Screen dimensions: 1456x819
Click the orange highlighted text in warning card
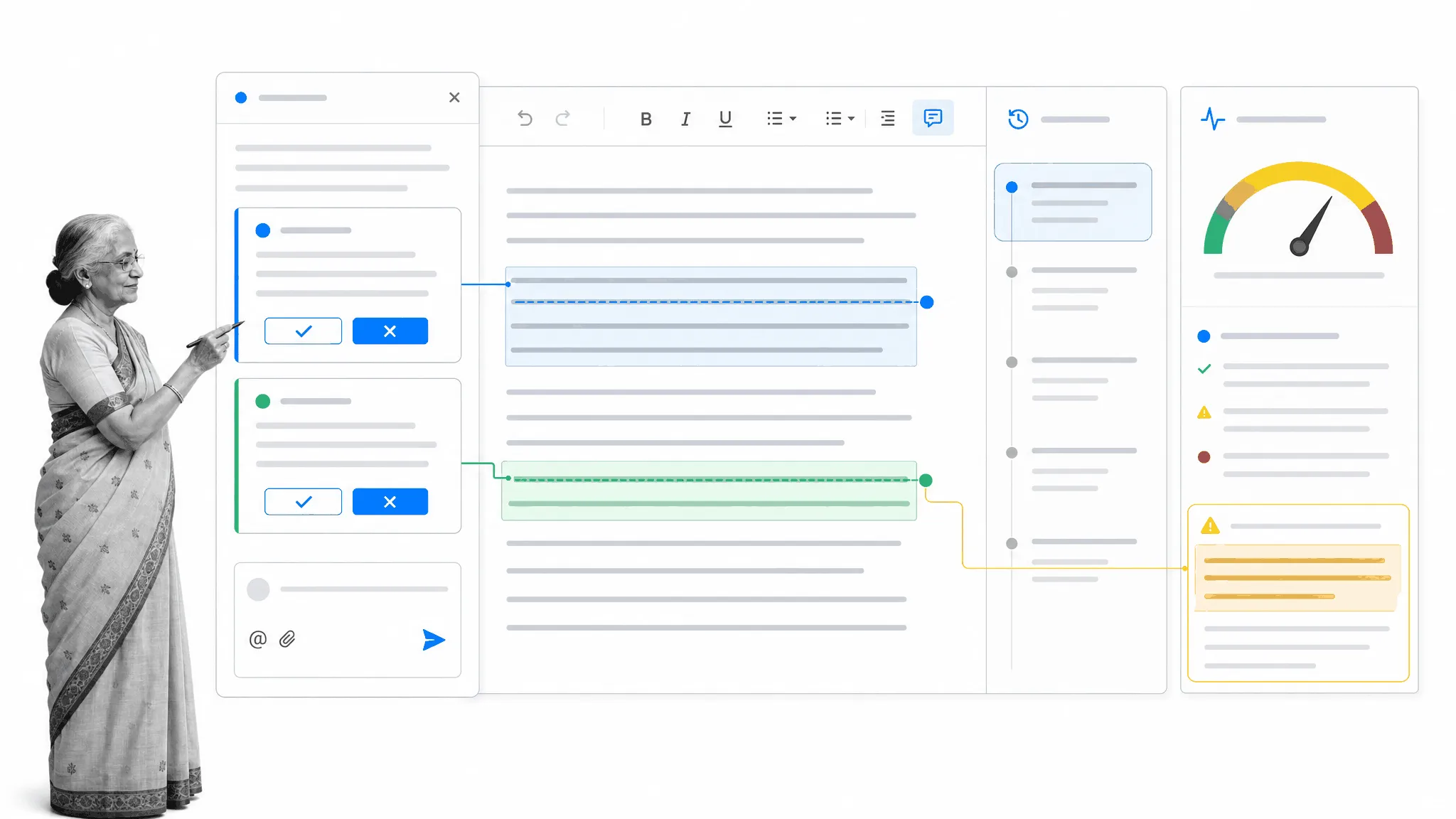pyautogui.click(x=1297, y=578)
